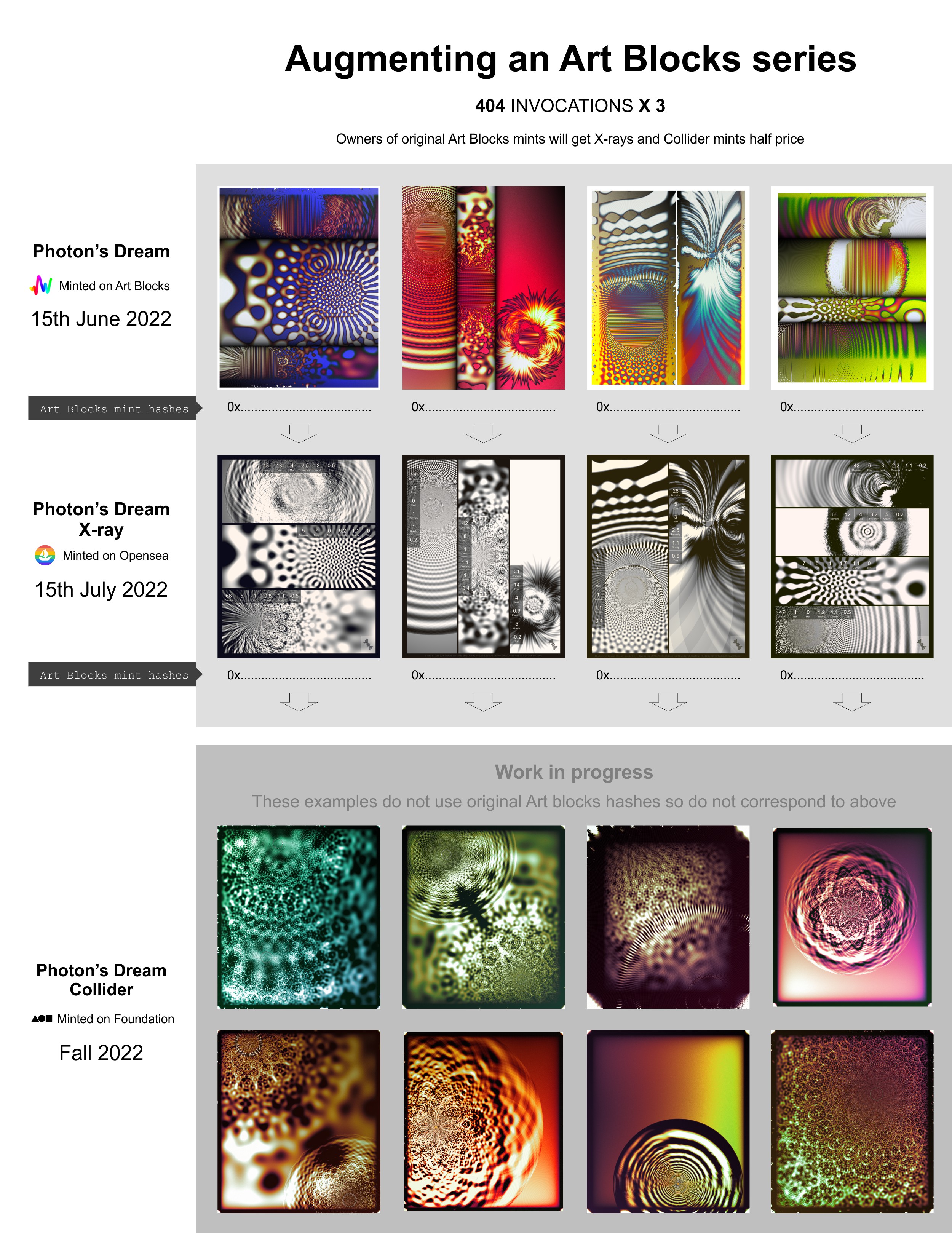Viewport: 952px width, 1233px height.
Task: Select the pink sphere Collider example
Action: [852, 917]
